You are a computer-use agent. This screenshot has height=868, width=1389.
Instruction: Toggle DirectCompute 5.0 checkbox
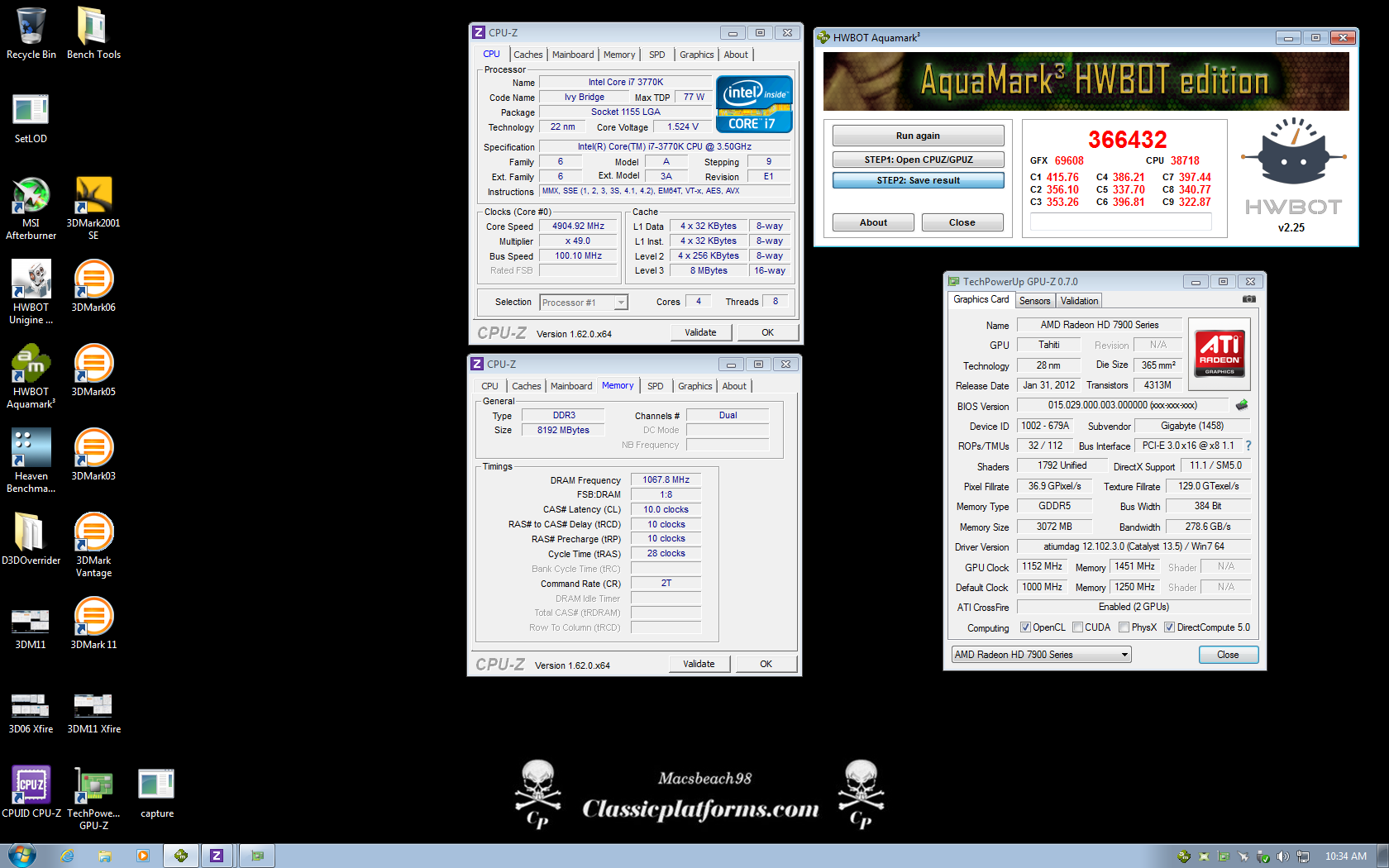coord(1169,627)
